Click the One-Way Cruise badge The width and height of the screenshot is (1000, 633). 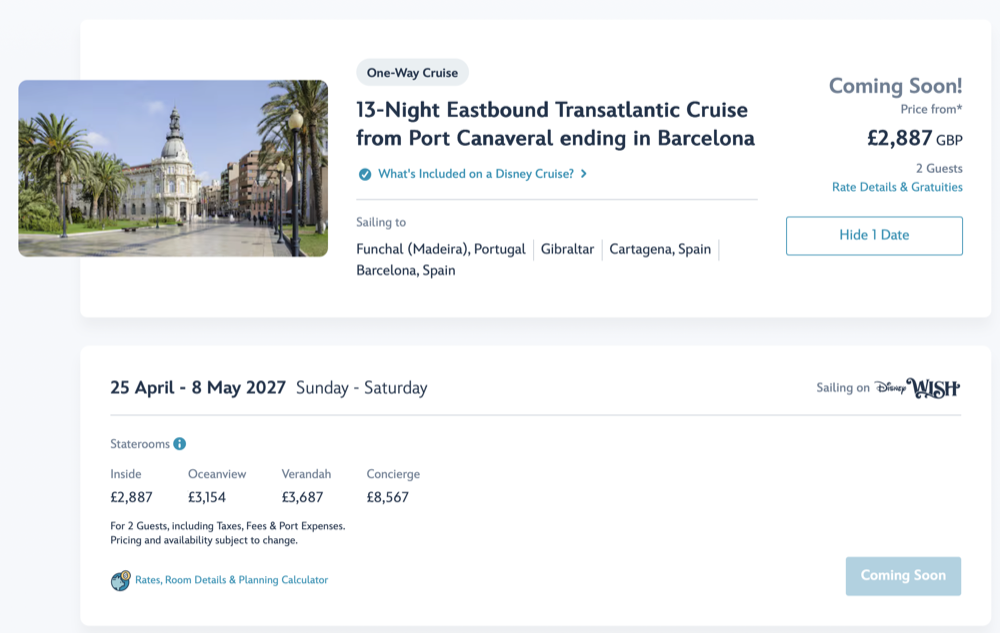tap(412, 73)
